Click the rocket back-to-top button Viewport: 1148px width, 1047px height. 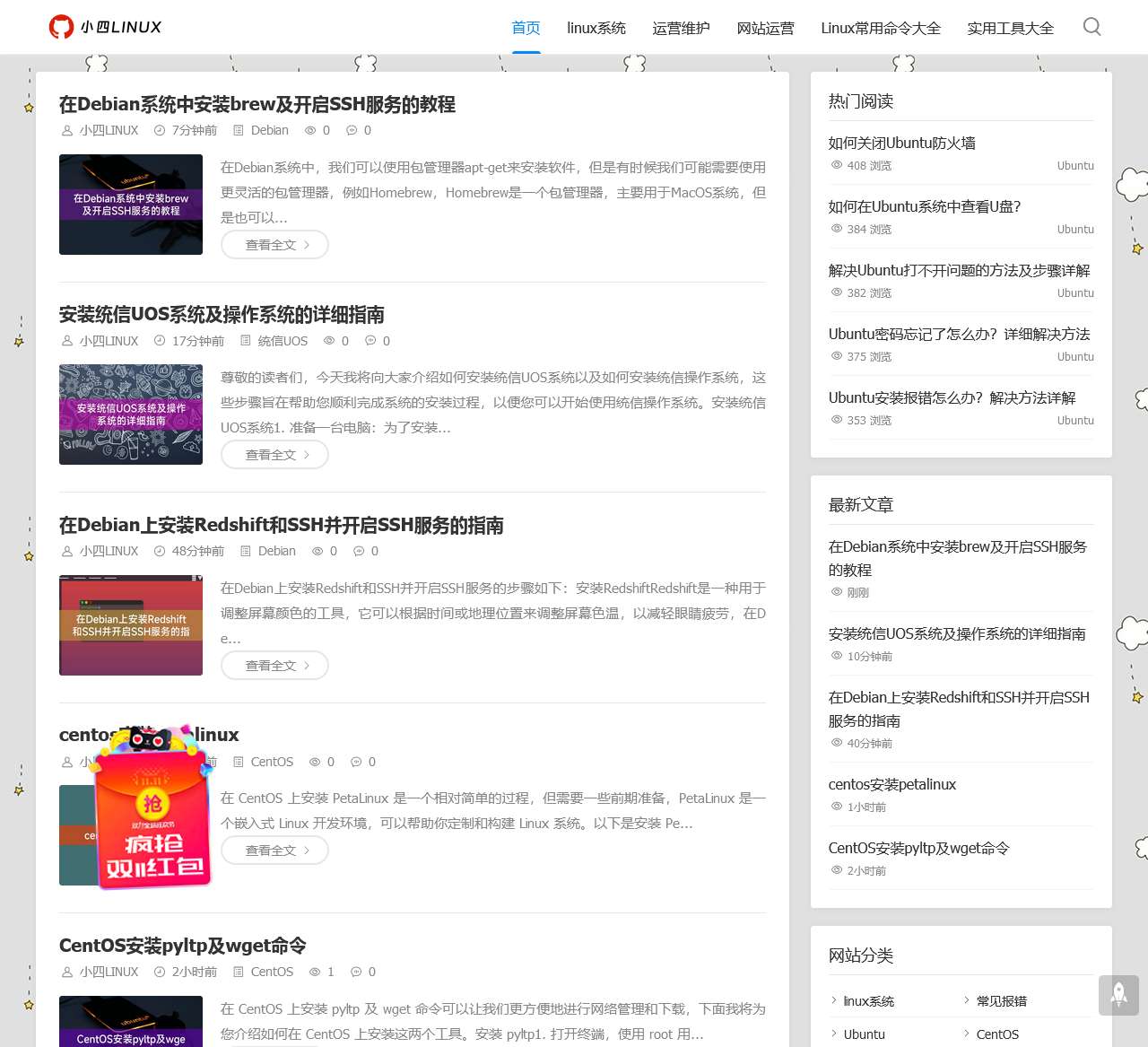click(1118, 993)
